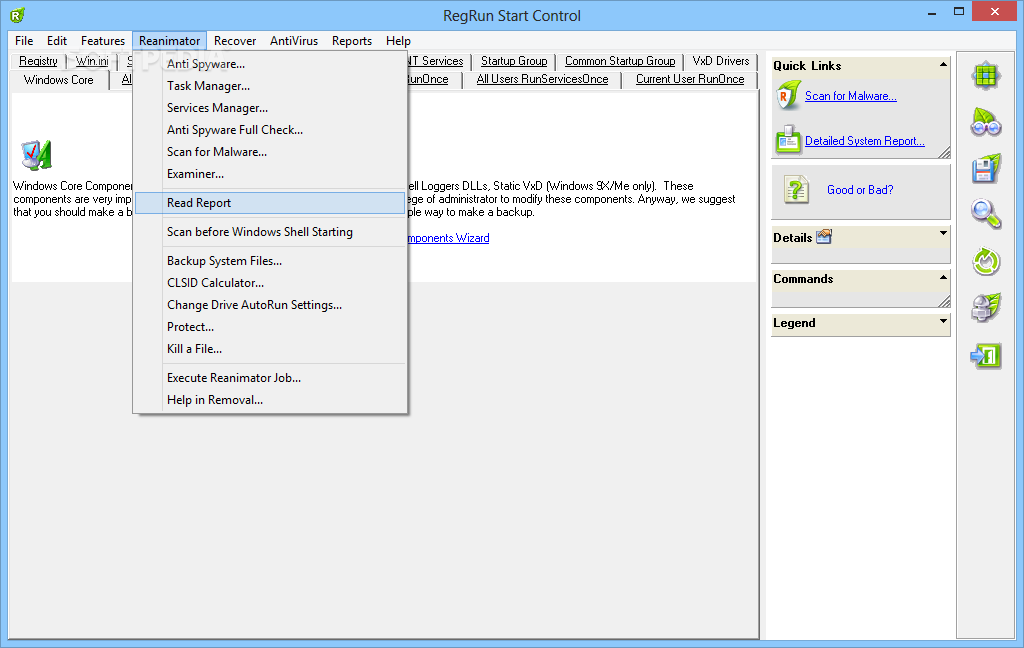Click the shield icon beside Scan for Malware

tap(788, 95)
